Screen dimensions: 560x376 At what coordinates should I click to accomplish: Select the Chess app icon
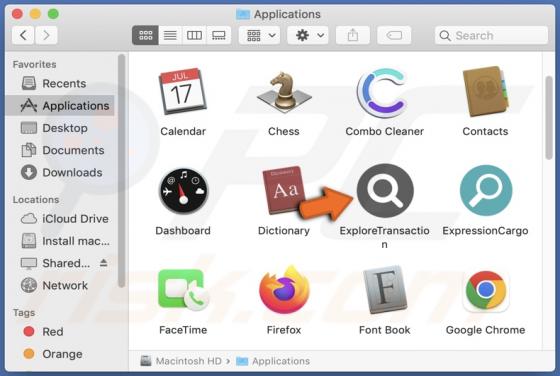click(284, 92)
